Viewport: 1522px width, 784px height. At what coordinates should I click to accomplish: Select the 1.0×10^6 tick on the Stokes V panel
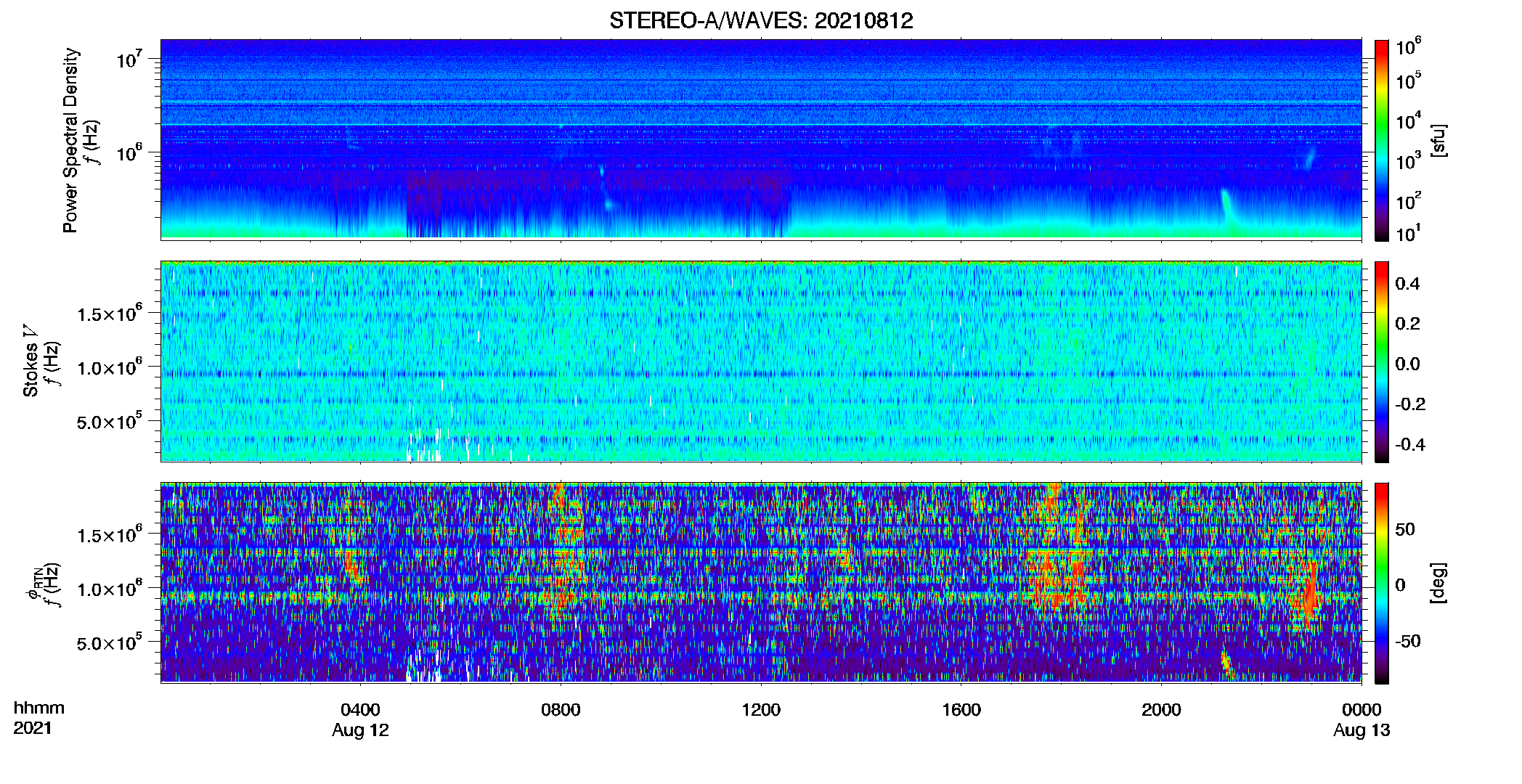110,367
